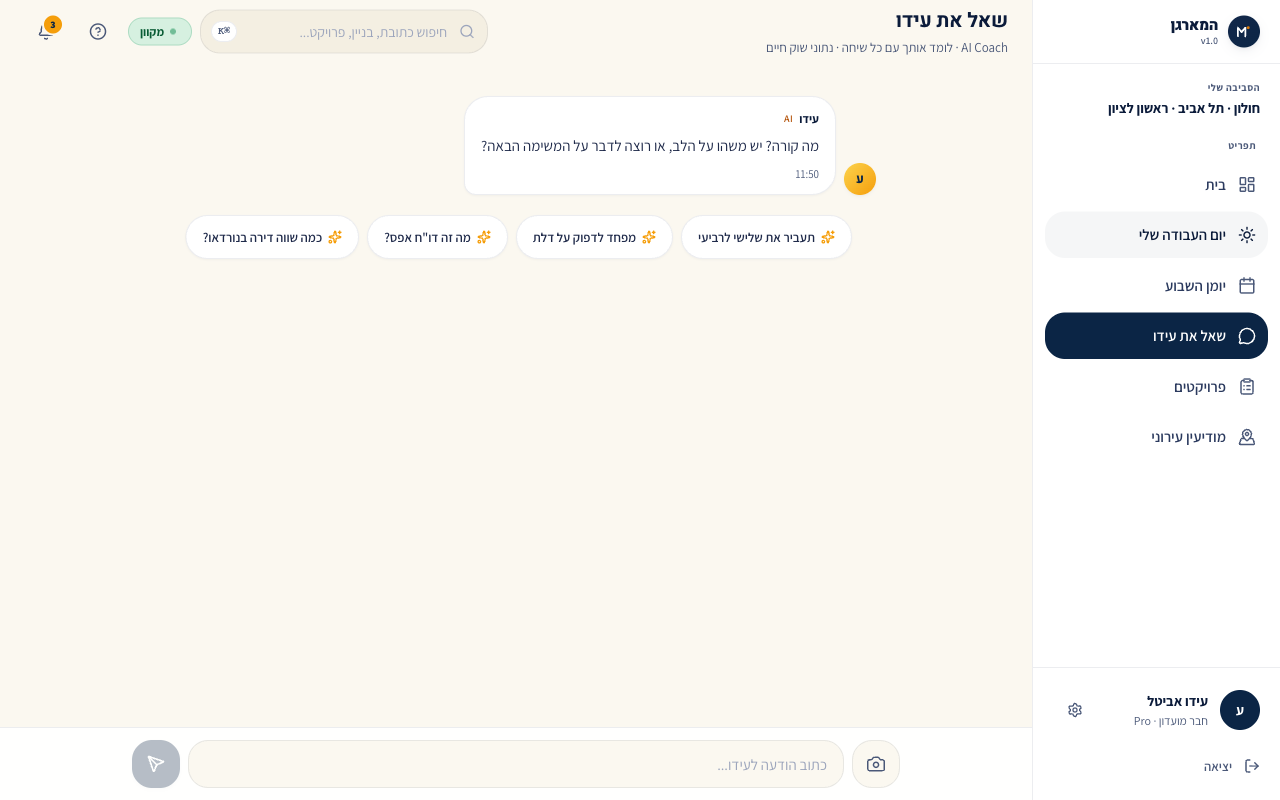Open the בית home menu item
The height and width of the screenshot is (800, 1280).
1156,185
